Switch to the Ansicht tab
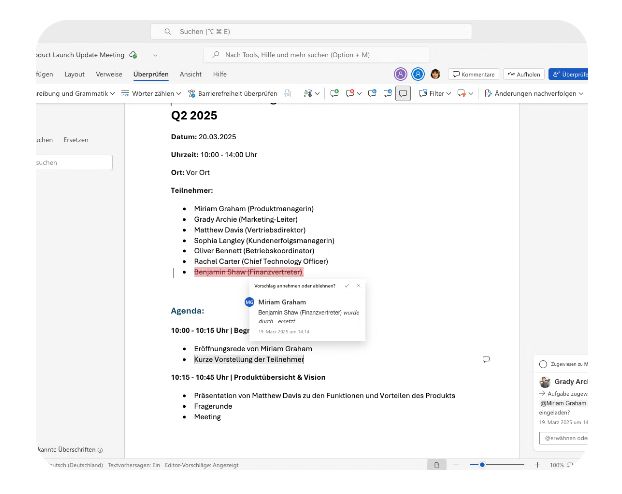 [190, 74]
